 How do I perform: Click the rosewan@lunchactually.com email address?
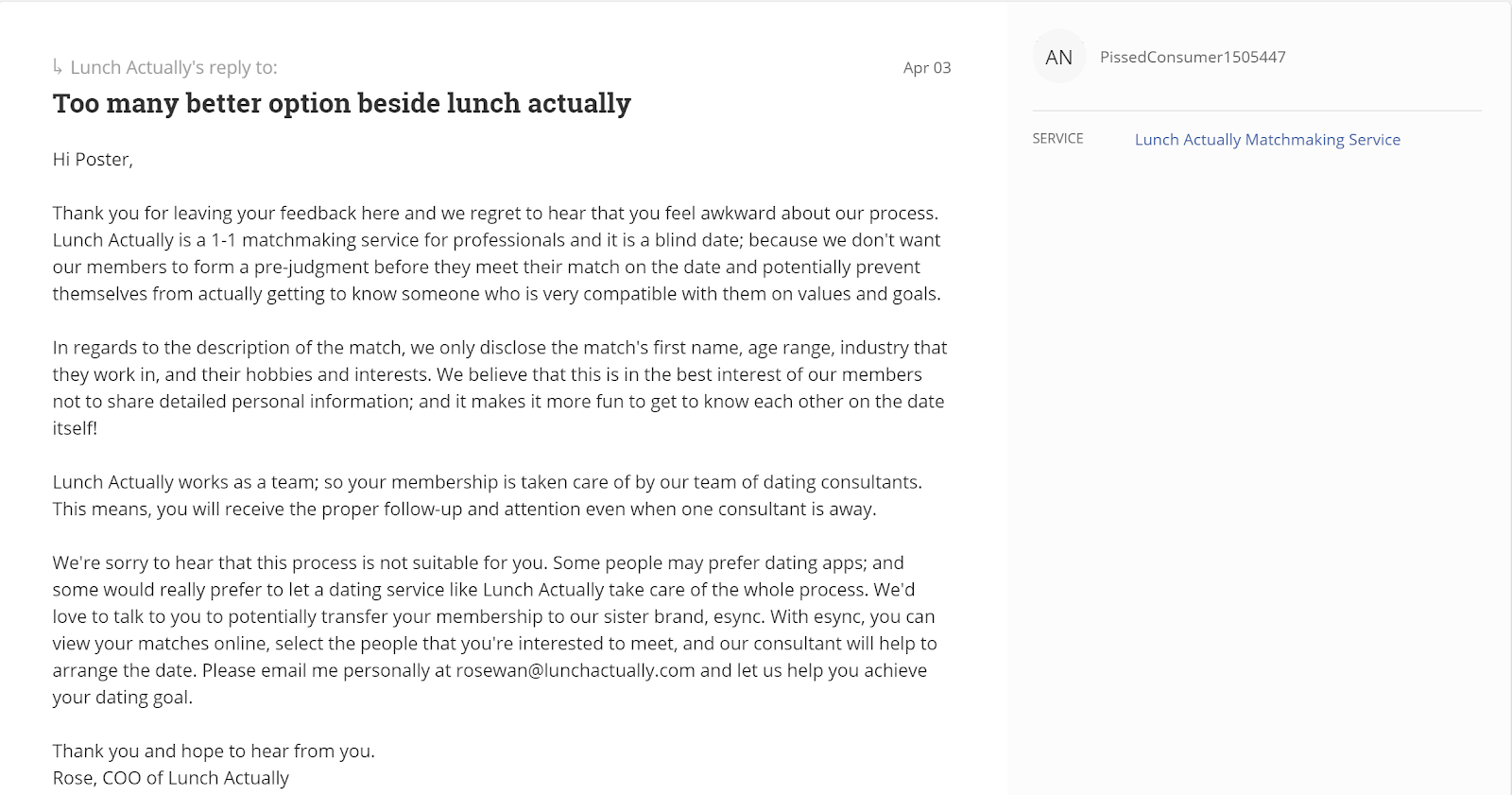coord(575,670)
